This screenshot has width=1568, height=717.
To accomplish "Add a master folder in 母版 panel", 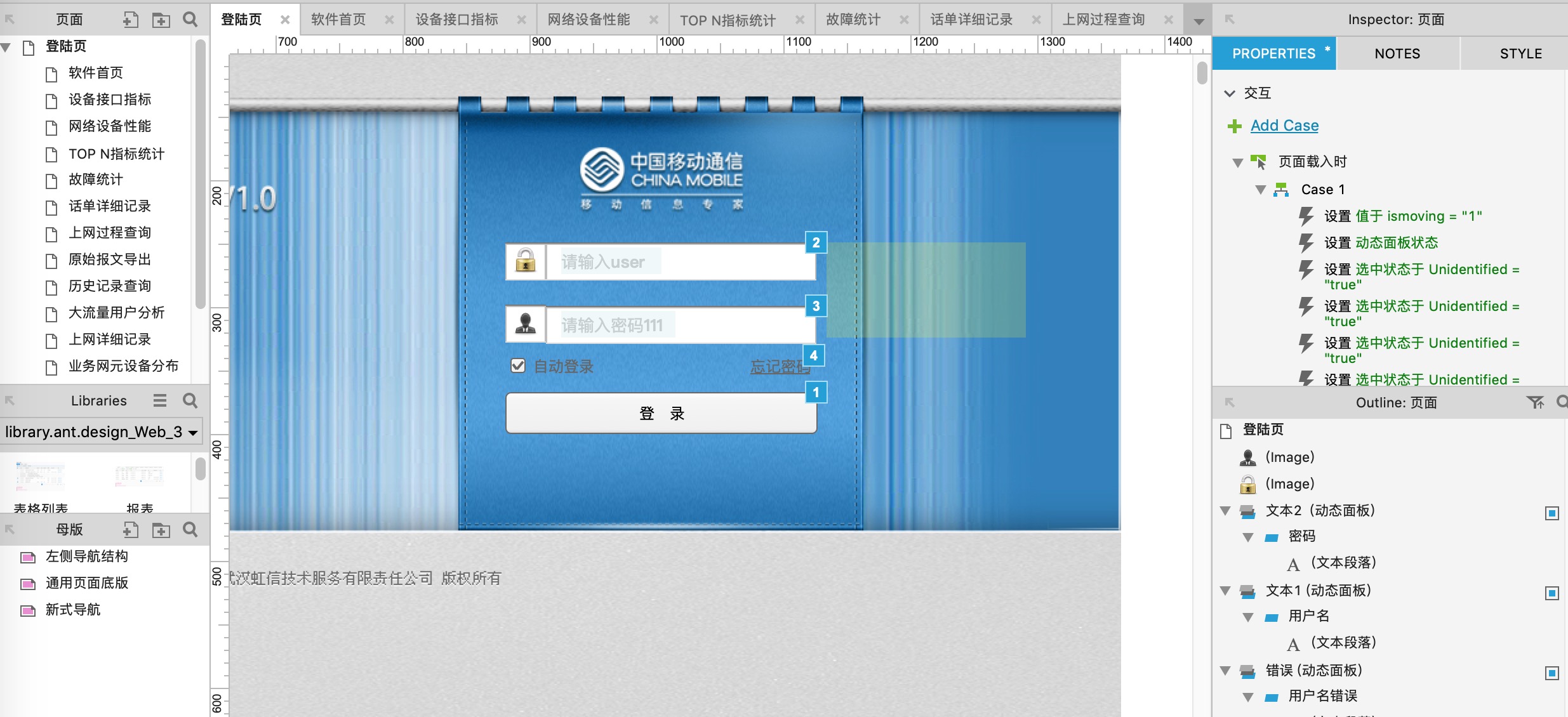I will pos(161,530).
